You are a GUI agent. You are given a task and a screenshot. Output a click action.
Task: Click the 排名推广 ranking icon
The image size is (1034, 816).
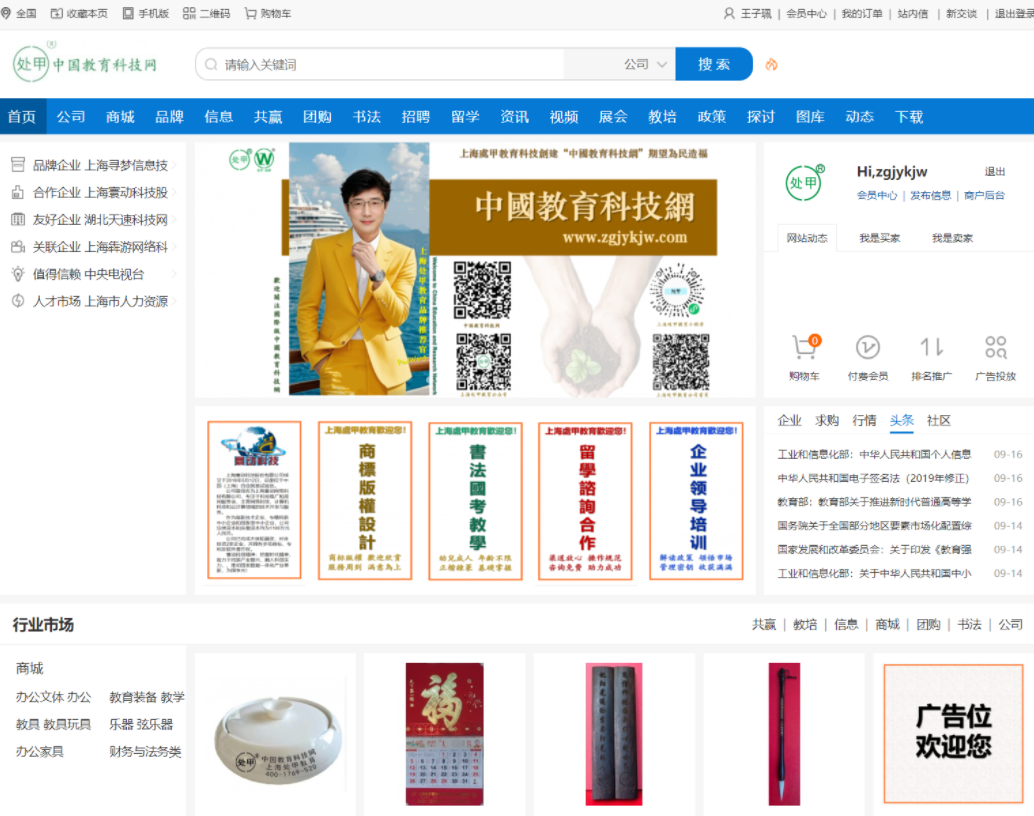(932, 347)
